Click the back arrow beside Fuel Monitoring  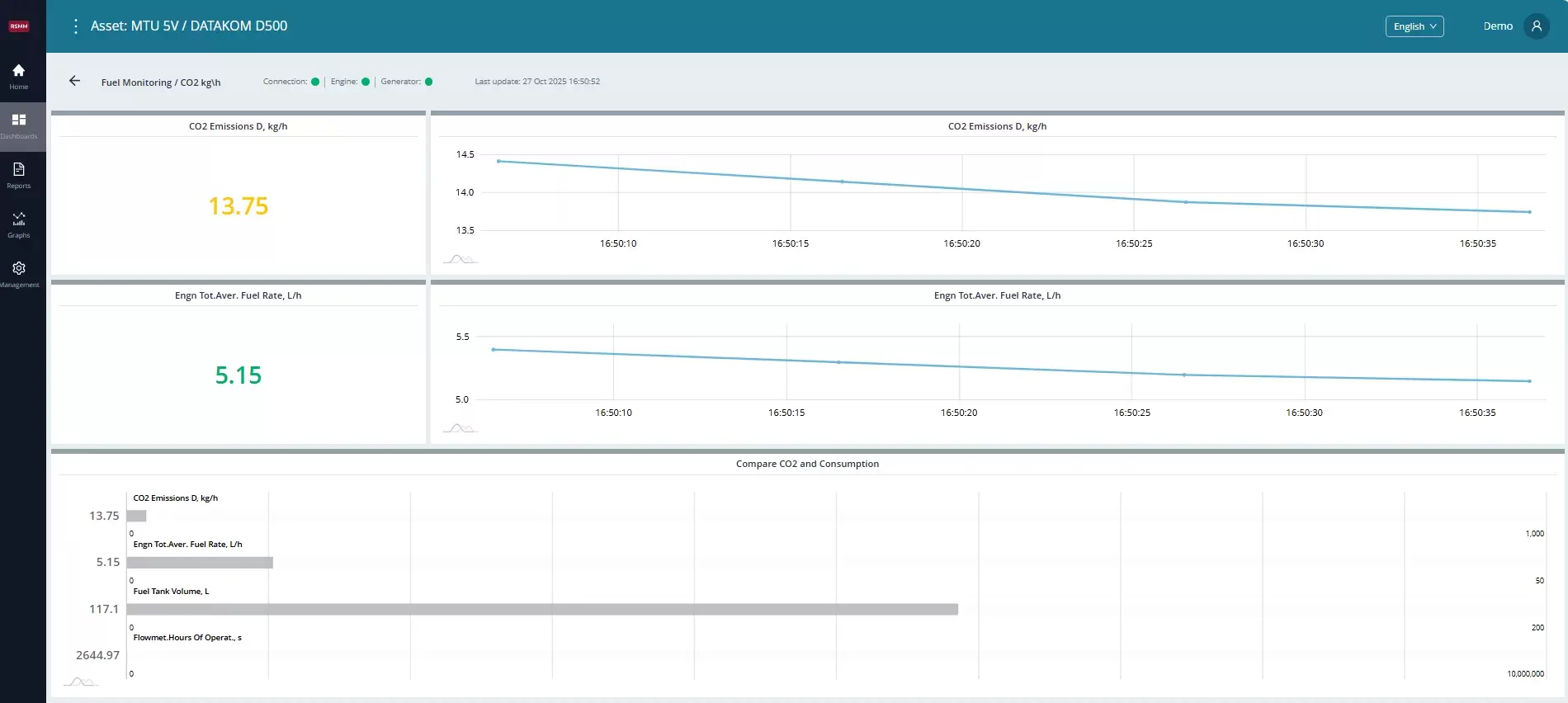coord(74,81)
